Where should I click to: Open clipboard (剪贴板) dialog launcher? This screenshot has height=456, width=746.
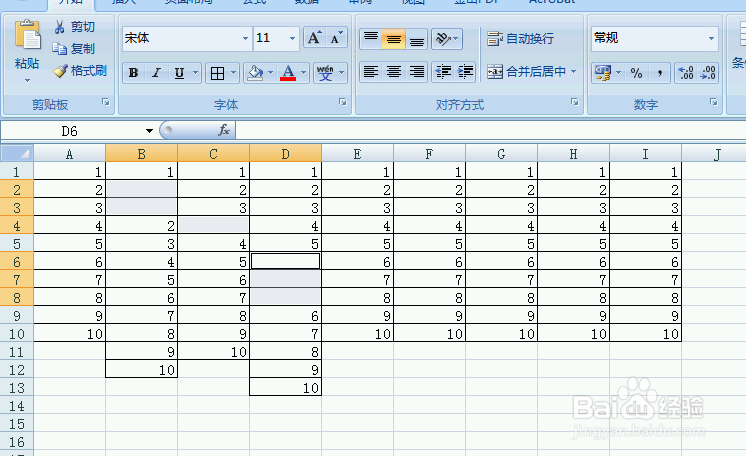106,102
